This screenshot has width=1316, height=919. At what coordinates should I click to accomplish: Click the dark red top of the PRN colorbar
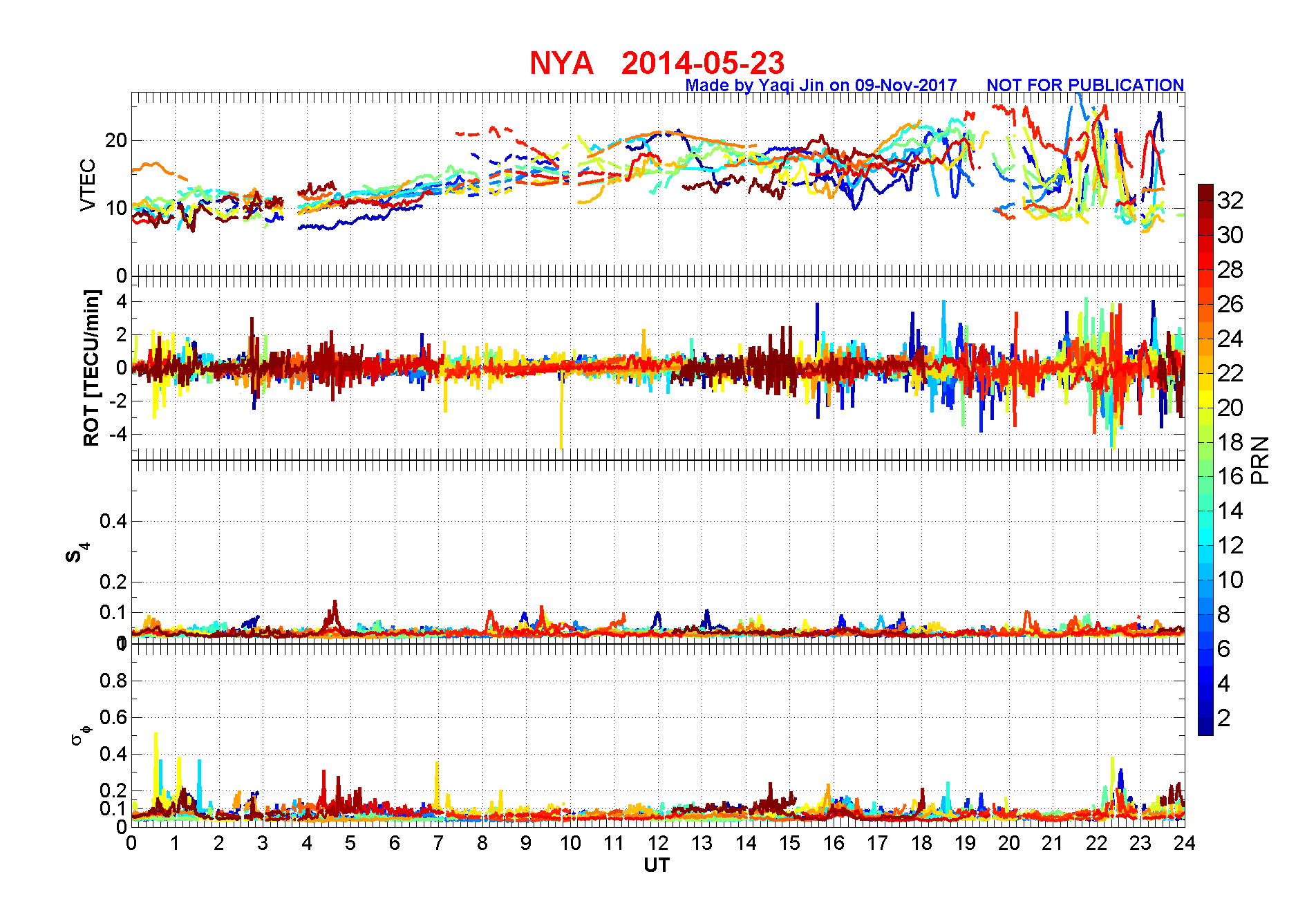[x=1205, y=192]
